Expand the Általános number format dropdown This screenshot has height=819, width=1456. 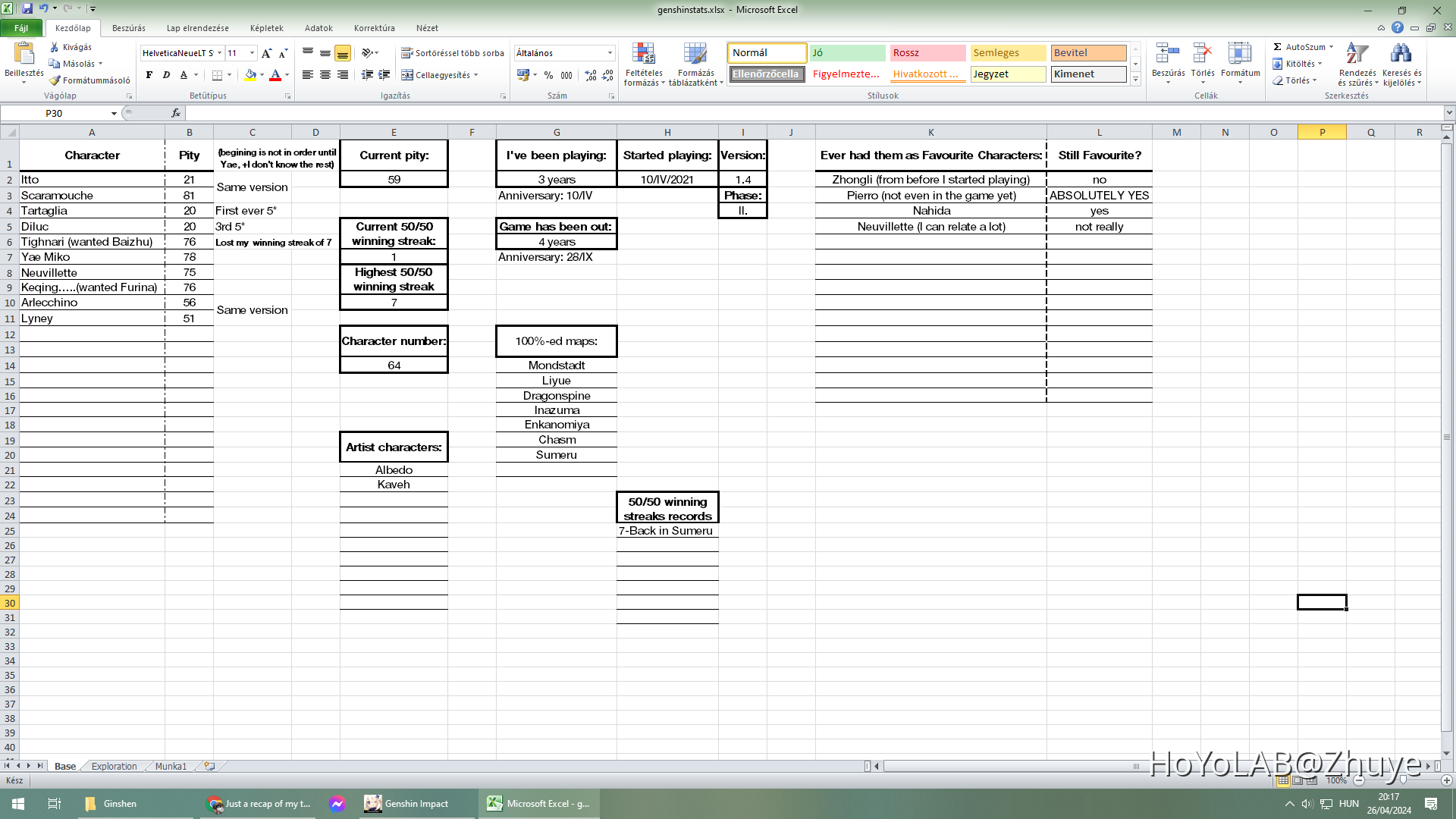tap(610, 53)
